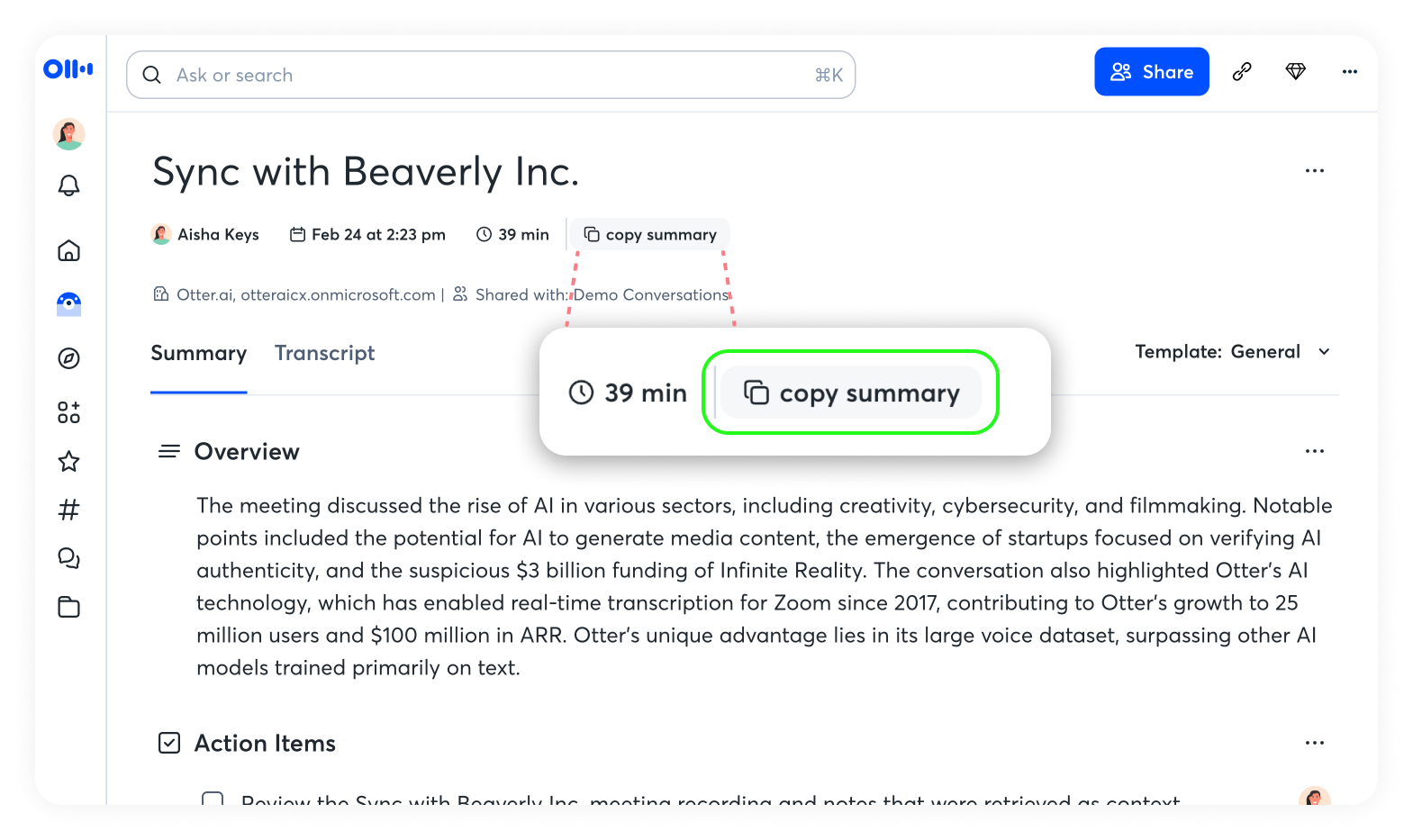This screenshot has width=1413, height=840.
Task: Click the blue Share button
Action: click(x=1151, y=72)
